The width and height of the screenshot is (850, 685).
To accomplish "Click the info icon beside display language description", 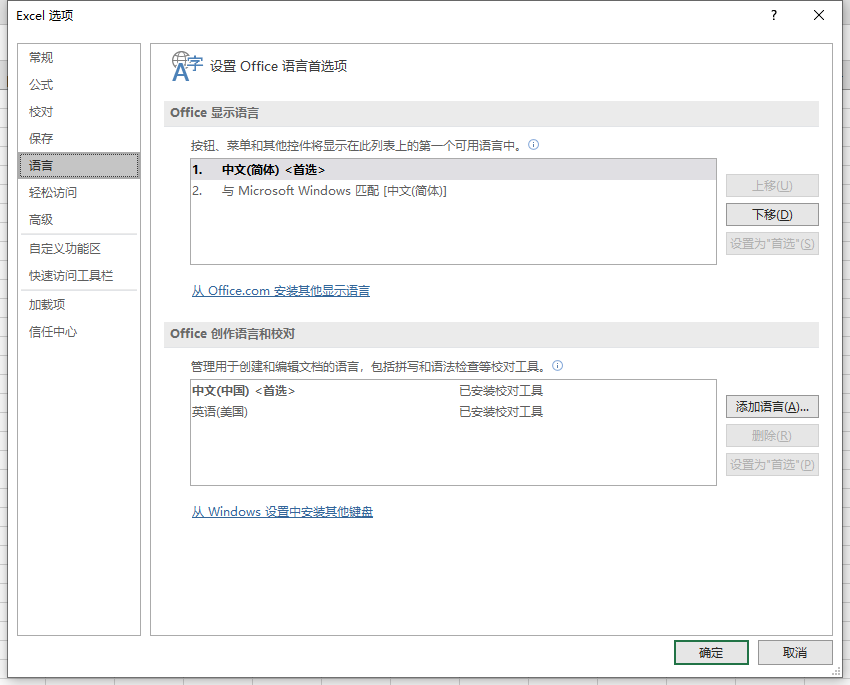I will pos(533,145).
